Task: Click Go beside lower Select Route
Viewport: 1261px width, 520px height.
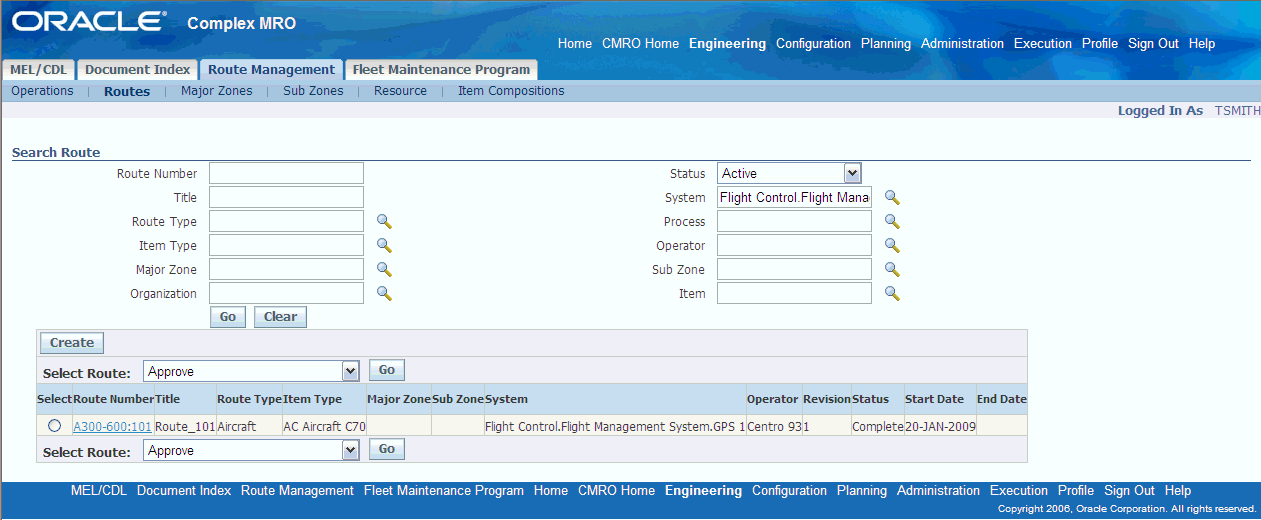Action: [x=387, y=450]
